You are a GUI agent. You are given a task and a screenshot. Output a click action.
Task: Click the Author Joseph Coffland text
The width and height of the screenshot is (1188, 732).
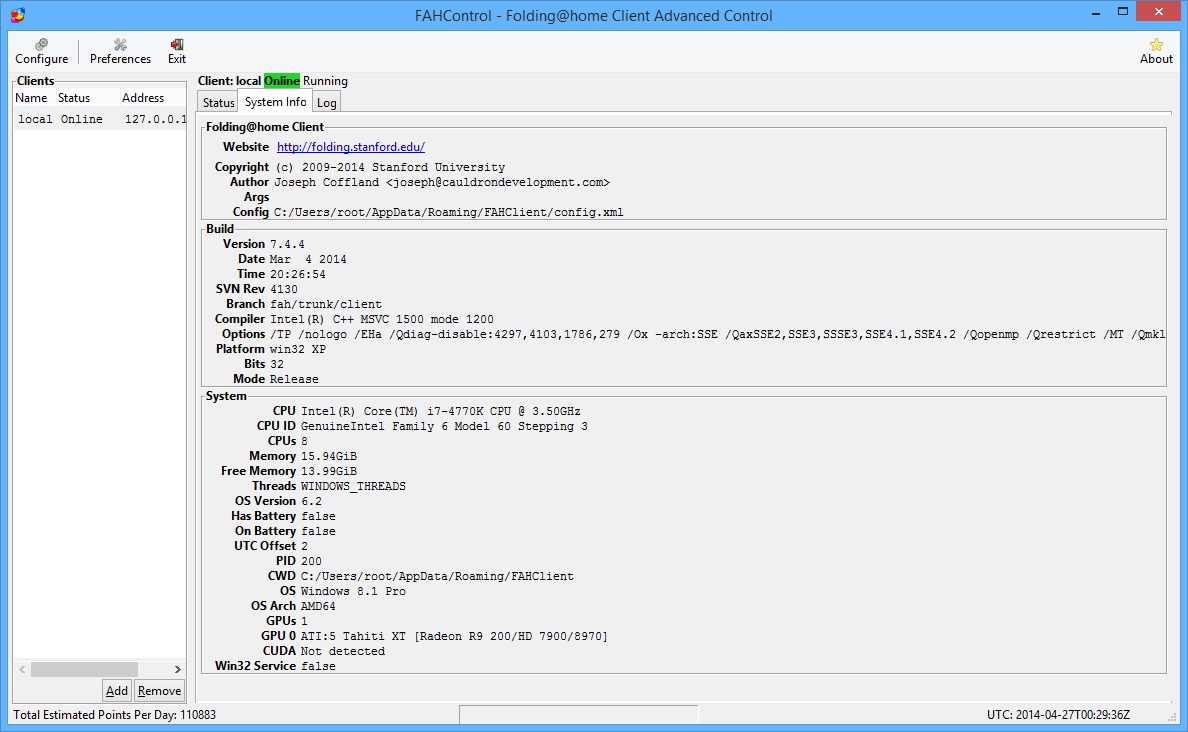pos(442,182)
